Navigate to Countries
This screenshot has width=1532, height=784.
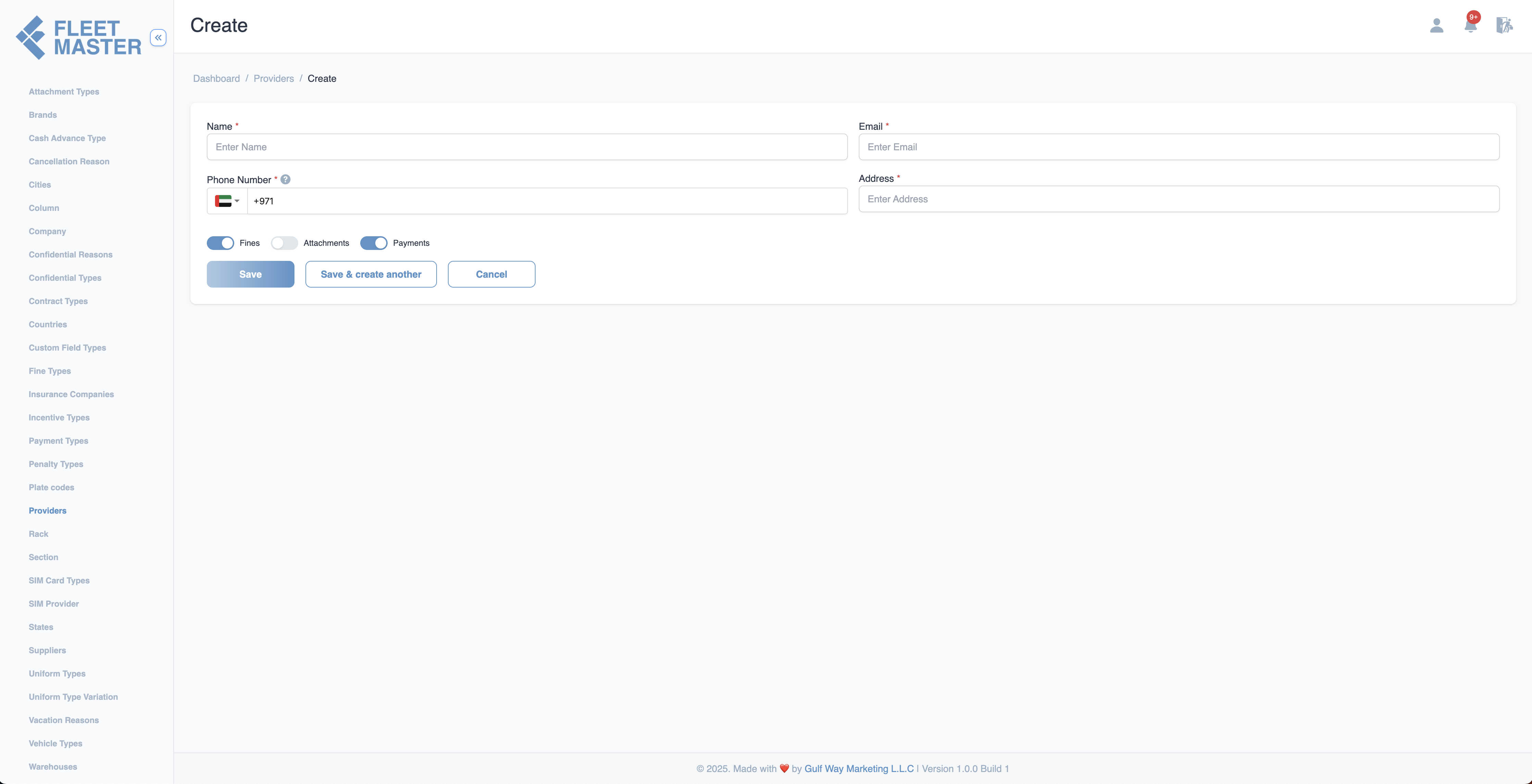(x=48, y=325)
